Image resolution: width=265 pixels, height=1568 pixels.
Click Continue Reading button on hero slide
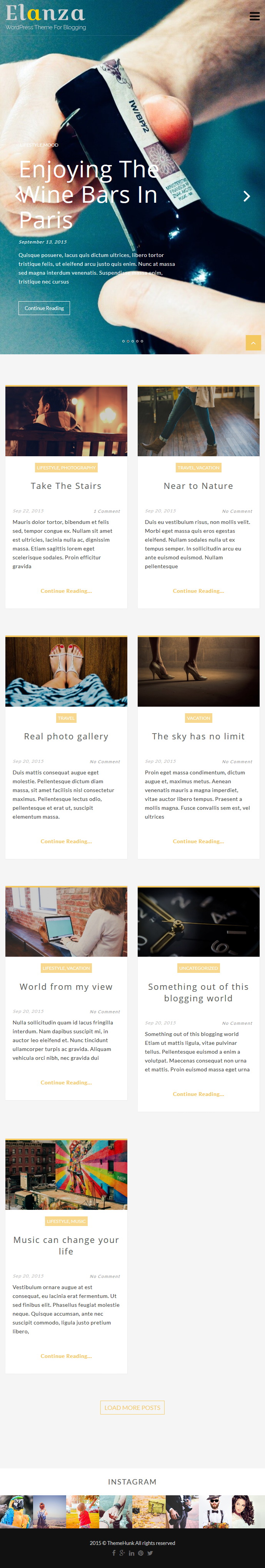click(44, 308)
